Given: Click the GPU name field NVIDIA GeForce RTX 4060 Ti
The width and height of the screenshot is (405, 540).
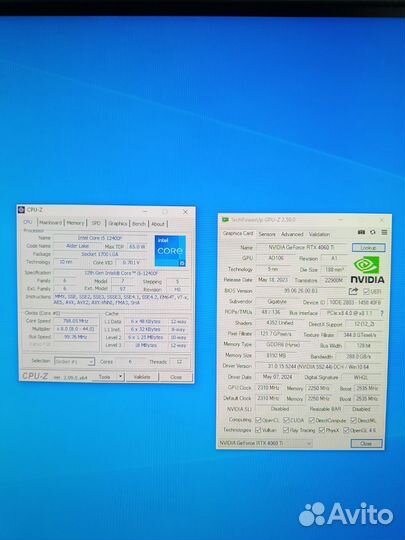Looking at the screenshot, I should [x=302, y=247].
